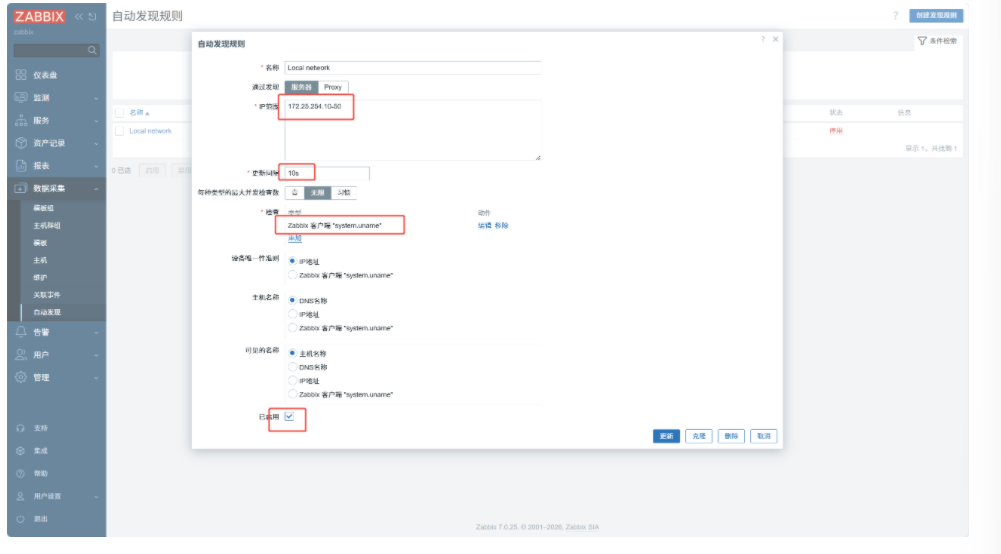Screen dimensions: 1001x554
Task: Open 维护 in data collection submenu
Action: (40, 278)
